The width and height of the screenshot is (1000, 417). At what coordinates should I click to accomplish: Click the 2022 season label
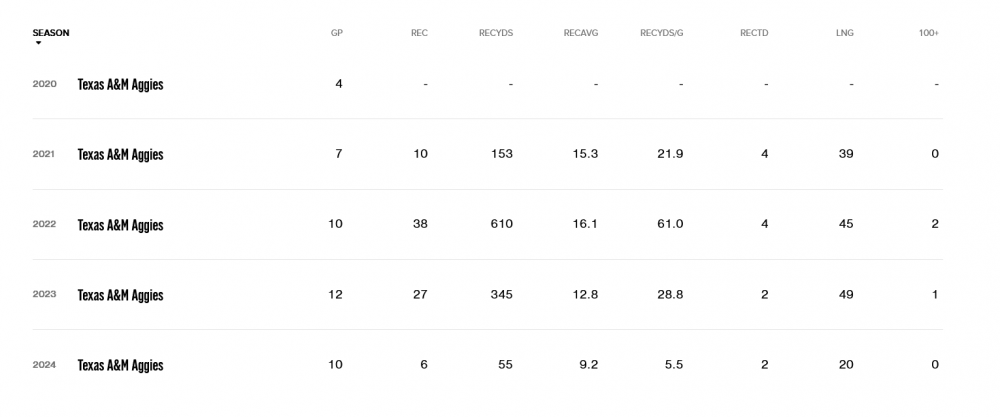[44, 225]
